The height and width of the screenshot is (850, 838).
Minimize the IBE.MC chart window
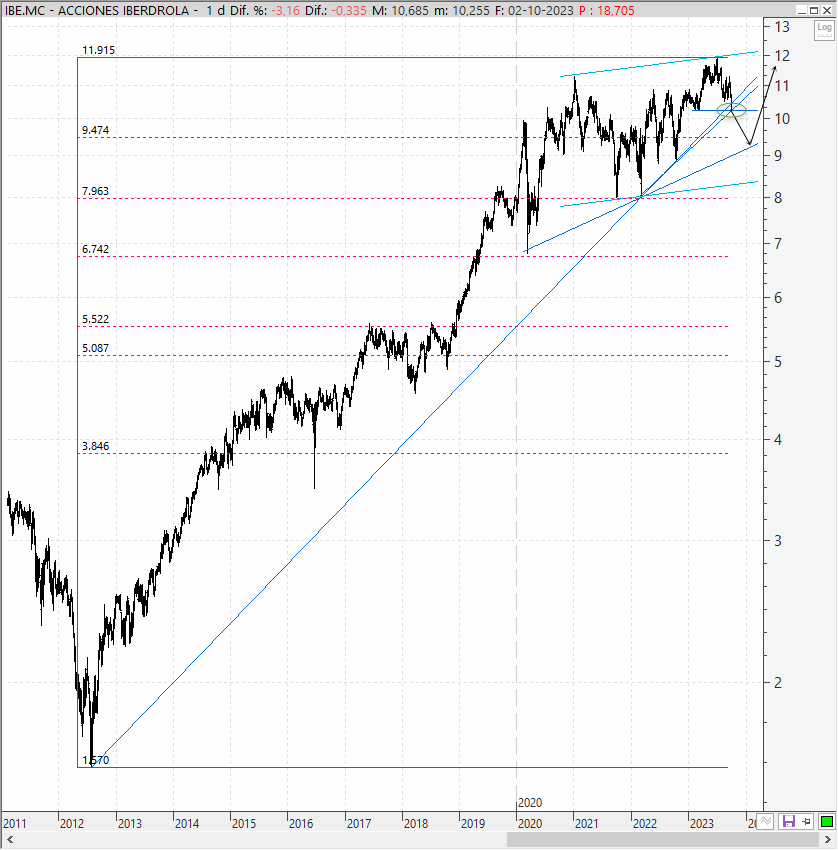pos(802,10)
